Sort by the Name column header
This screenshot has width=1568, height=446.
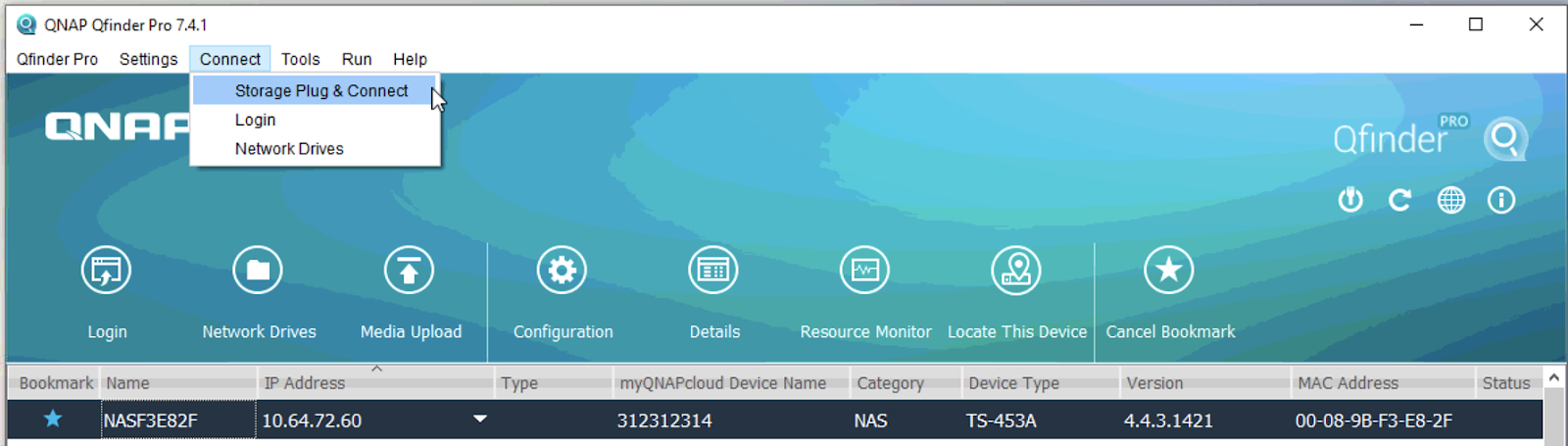[x=178, y=383]
